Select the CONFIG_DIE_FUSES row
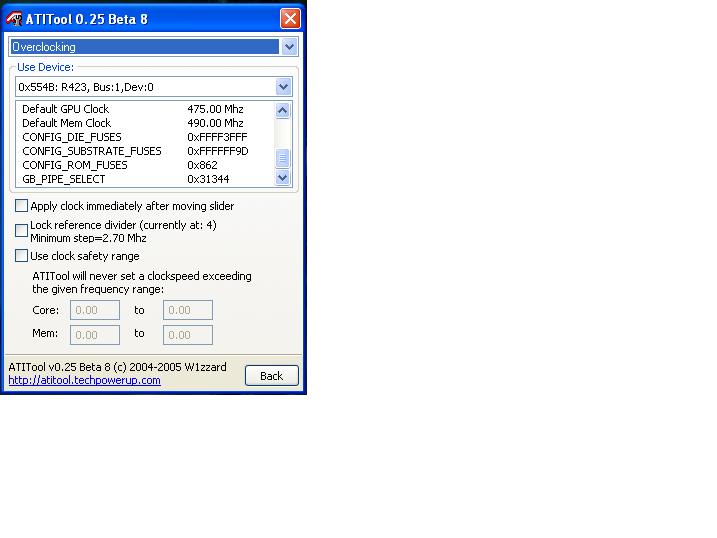The width and height of the screenshot is (717, 538). 145,137
